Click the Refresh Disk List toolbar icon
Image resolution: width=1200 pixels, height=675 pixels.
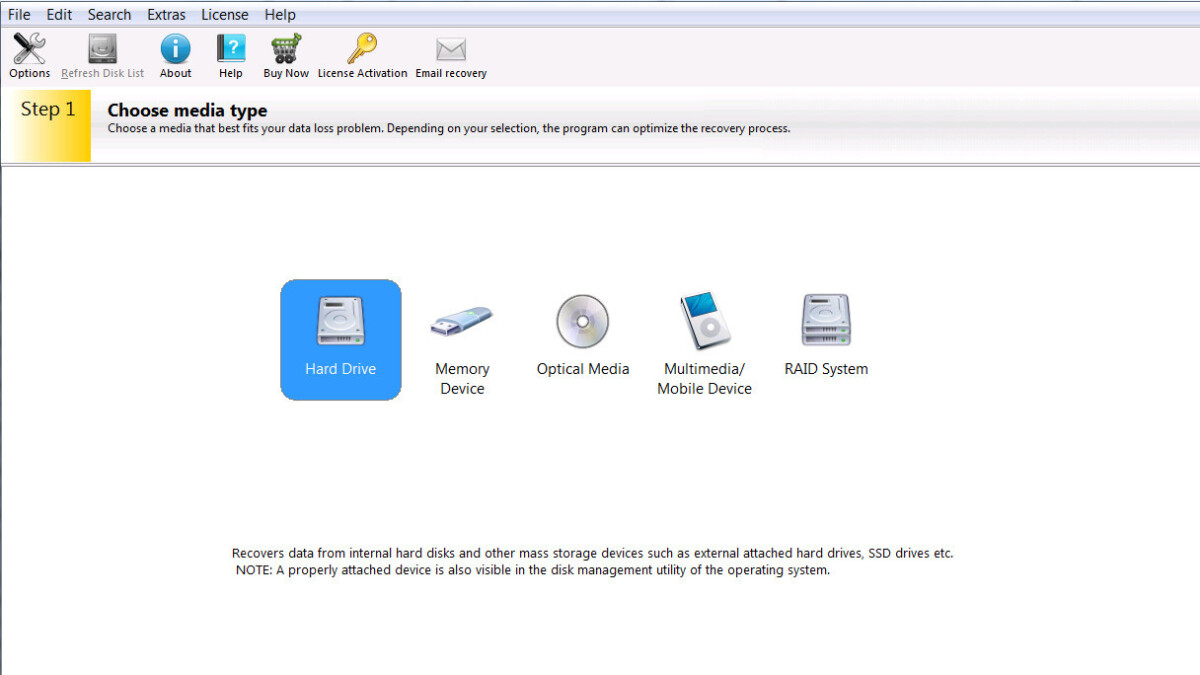[102, 50]
